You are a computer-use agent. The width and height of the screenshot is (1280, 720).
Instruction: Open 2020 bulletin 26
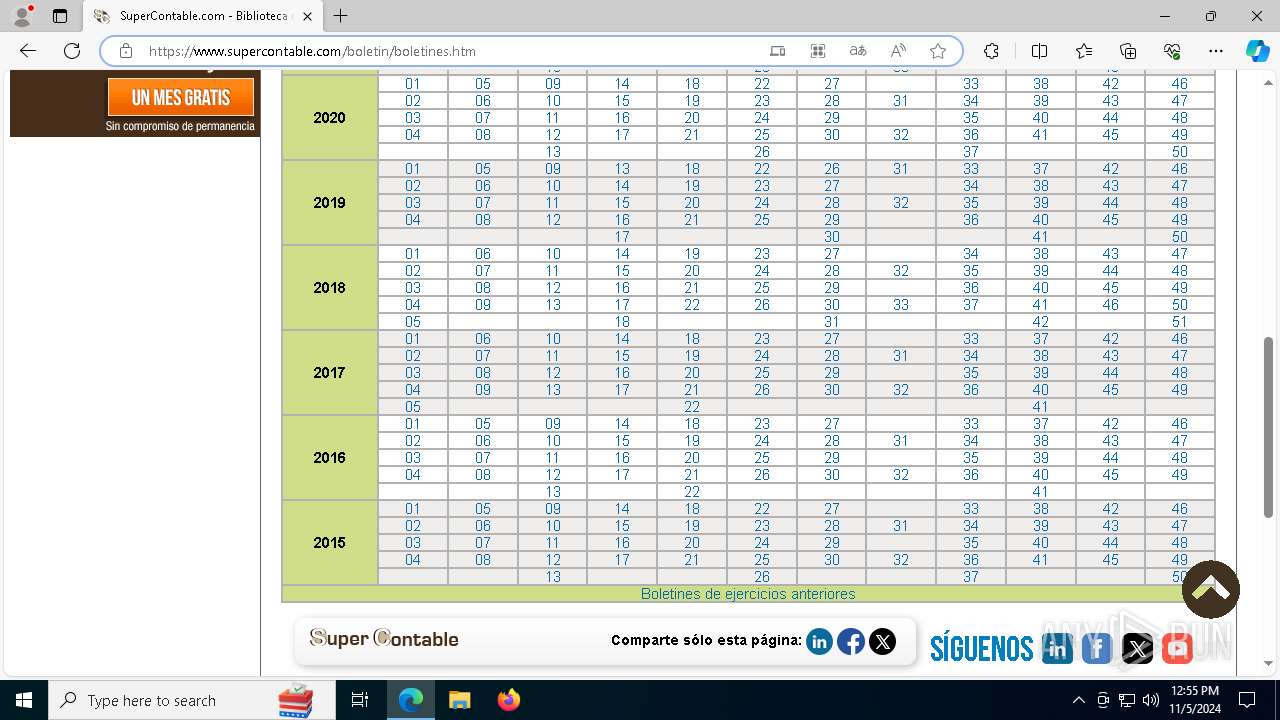tap(762, 152)
